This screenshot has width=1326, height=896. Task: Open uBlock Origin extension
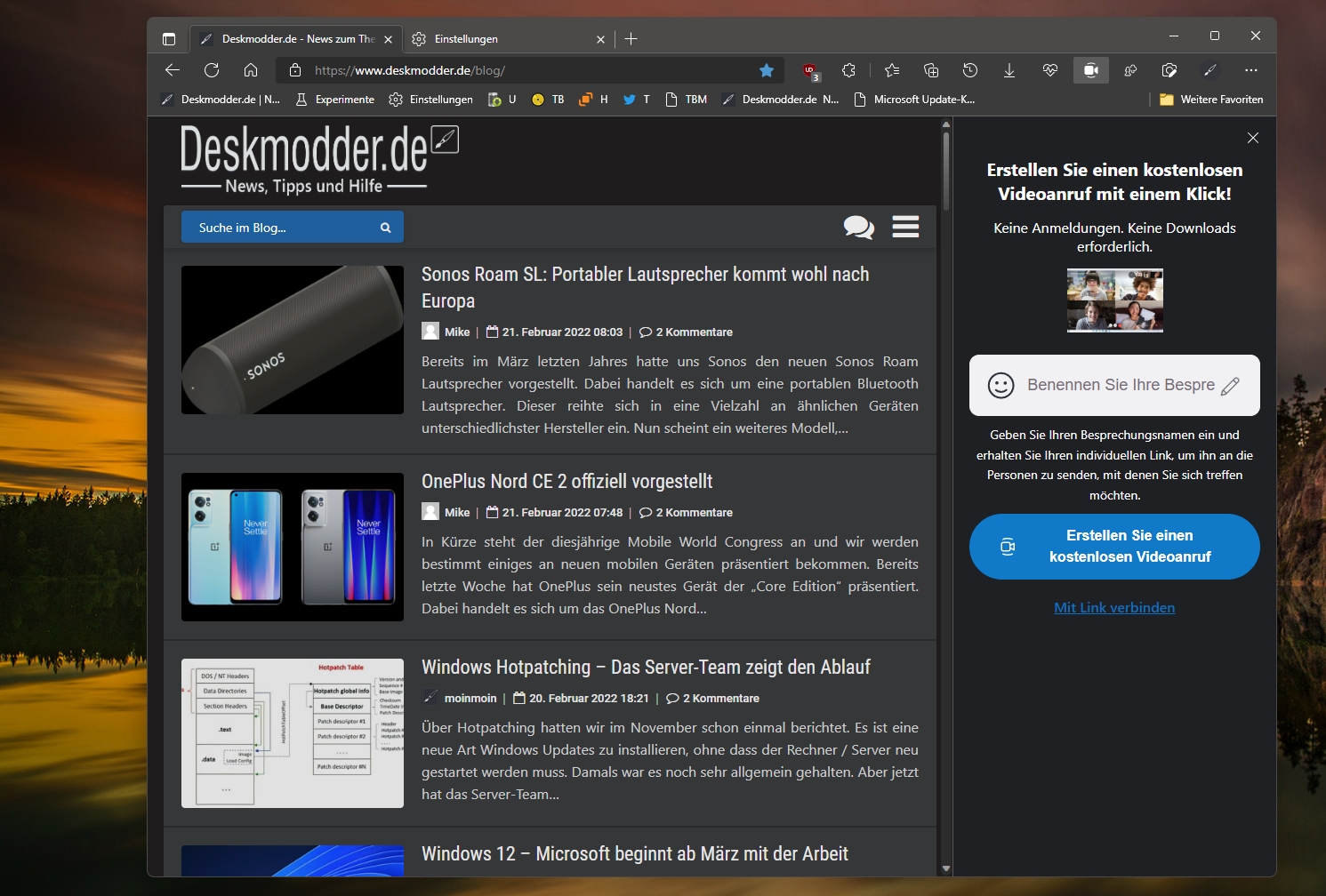pyautogui.click(x=810, y=70)
